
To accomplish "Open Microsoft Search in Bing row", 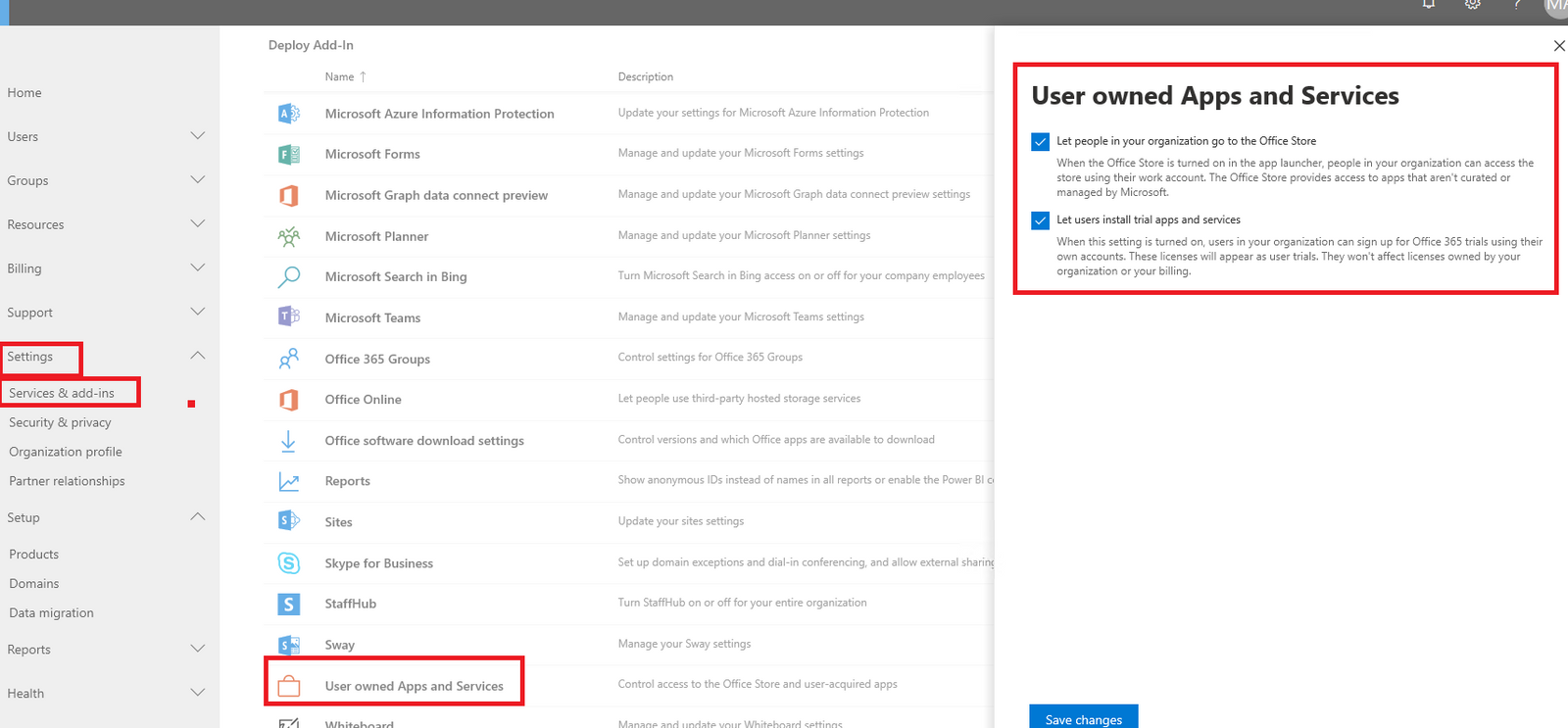I will (x=629, y=277).
